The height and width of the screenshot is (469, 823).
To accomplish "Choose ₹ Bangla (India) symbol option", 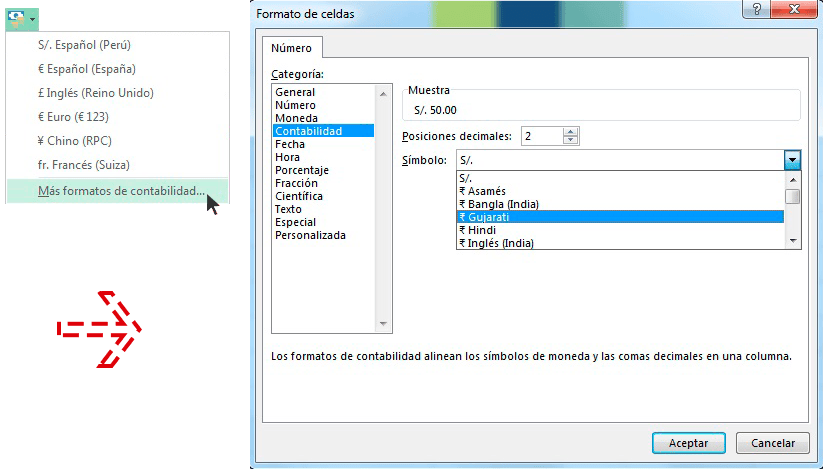I will tap(620, 204).
